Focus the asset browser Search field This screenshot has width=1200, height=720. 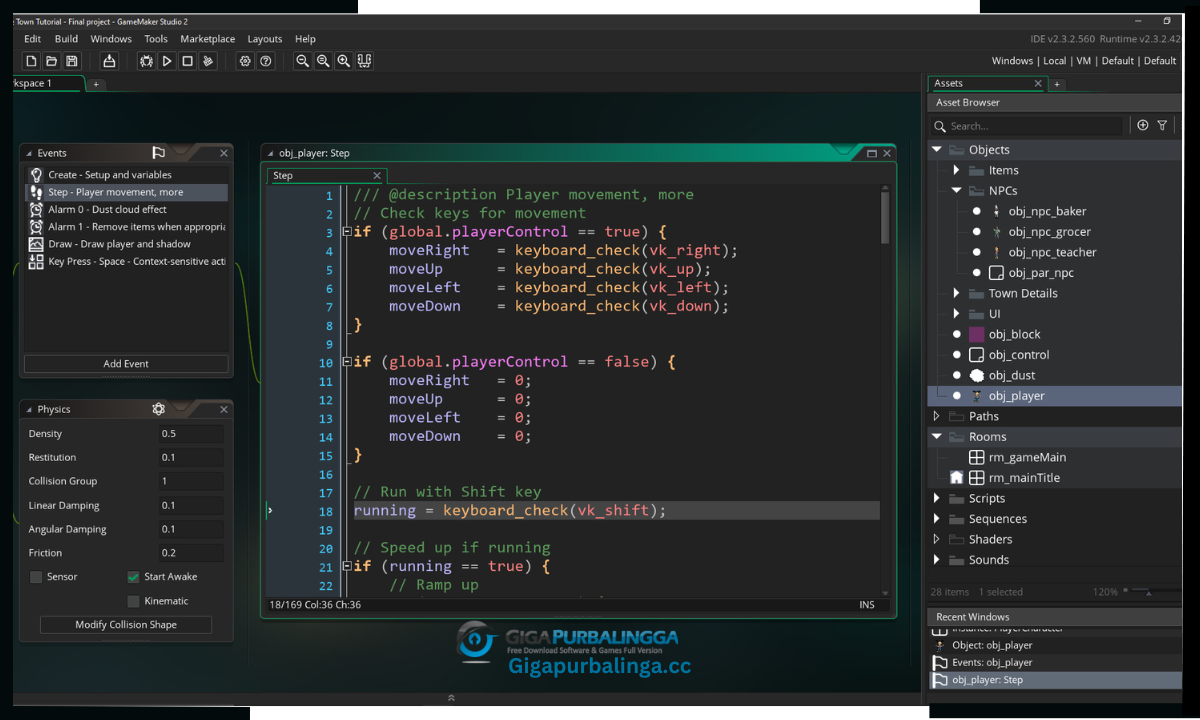click(x=1027, y=126)
